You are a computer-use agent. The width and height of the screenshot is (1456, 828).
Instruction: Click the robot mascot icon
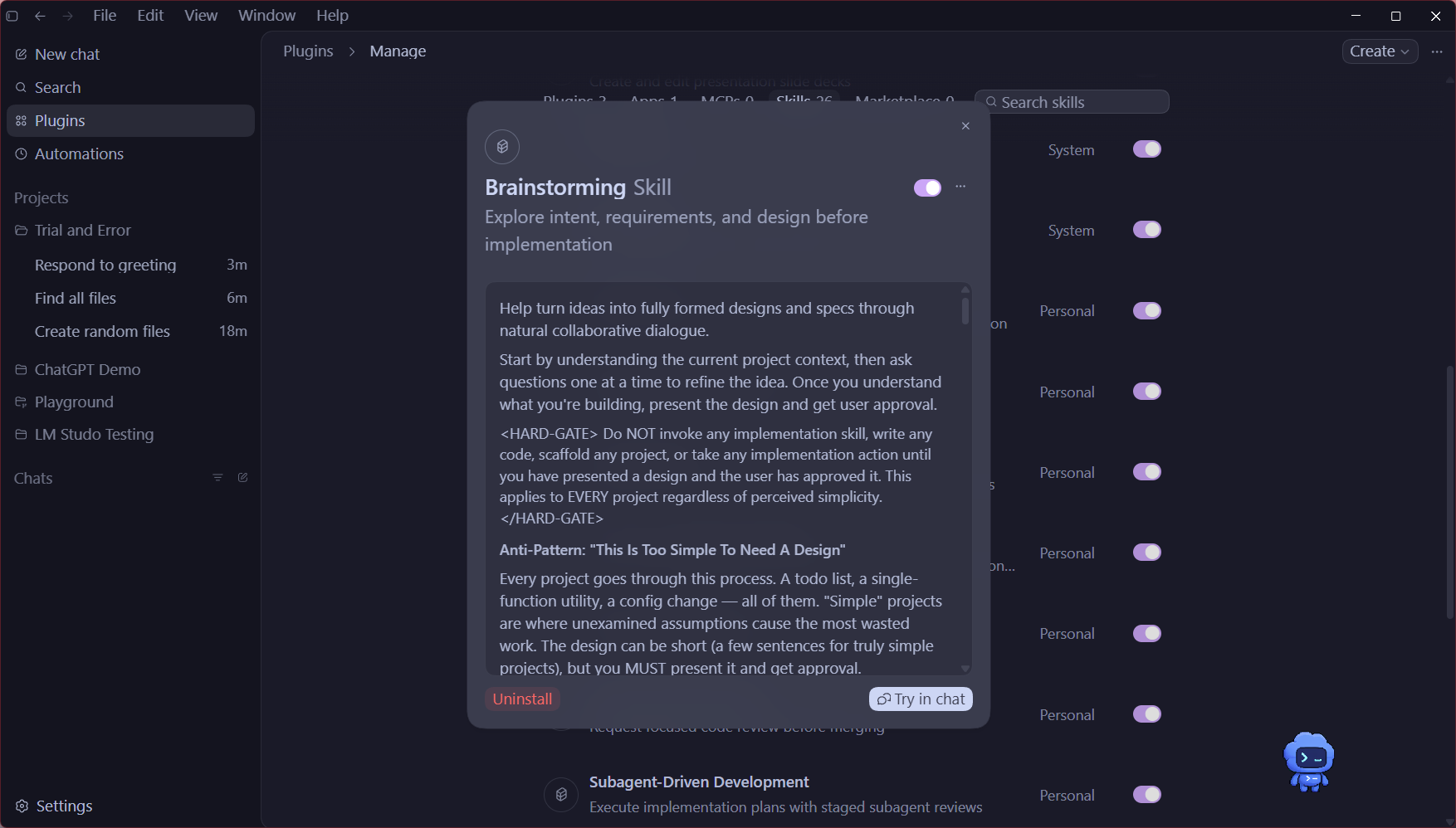[x=1308, y=761]
